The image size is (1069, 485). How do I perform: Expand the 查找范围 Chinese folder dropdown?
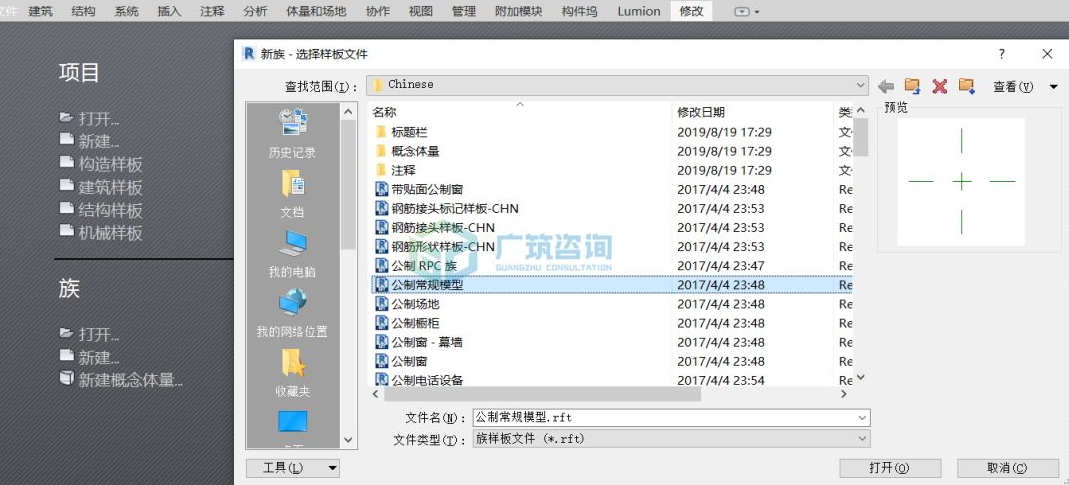pyautogui.click(x=860, y=85)
